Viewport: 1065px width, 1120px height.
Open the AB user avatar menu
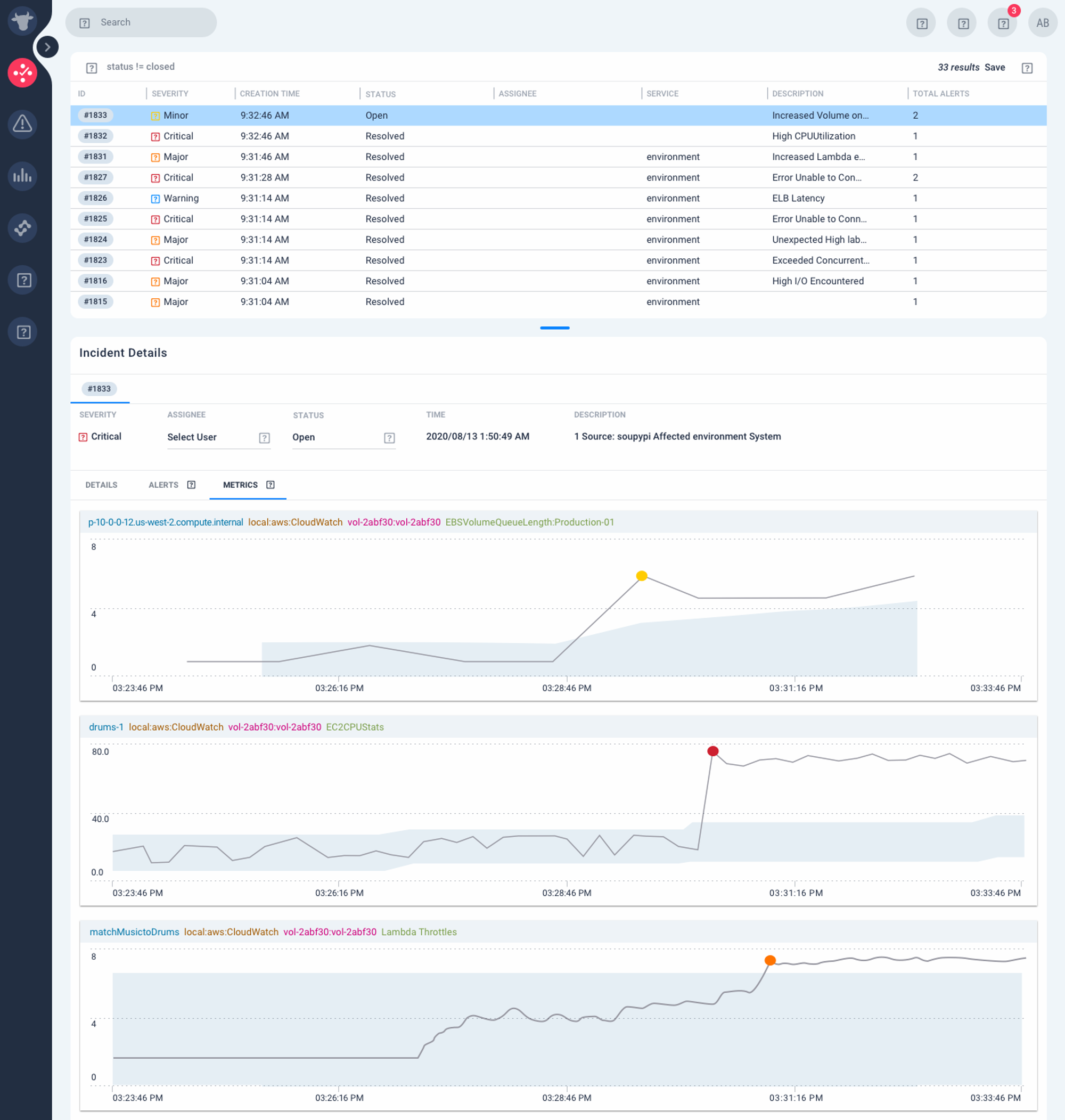click(1043, 23)
